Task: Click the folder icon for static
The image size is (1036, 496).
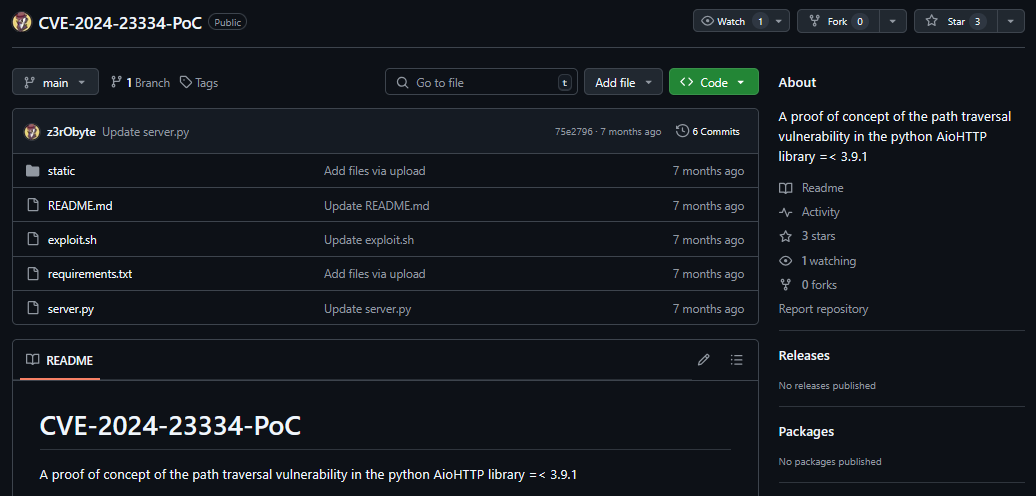Action: [33, 171]
